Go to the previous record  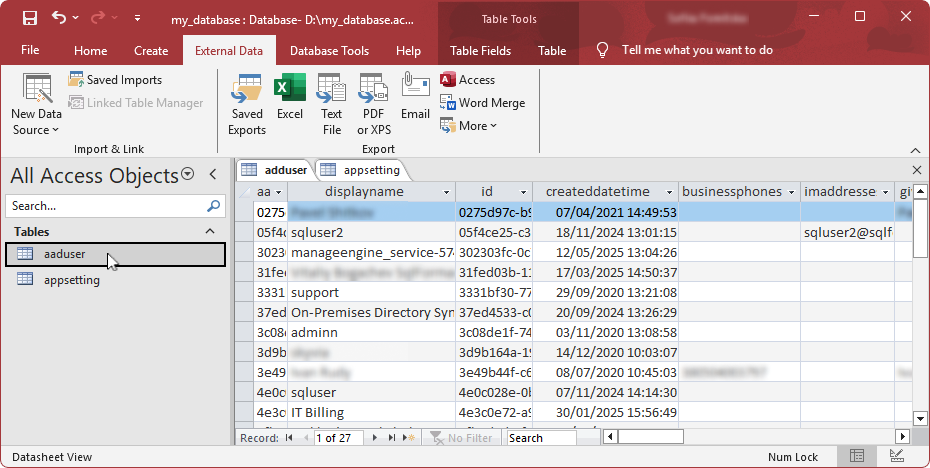(x=306, y=438)
